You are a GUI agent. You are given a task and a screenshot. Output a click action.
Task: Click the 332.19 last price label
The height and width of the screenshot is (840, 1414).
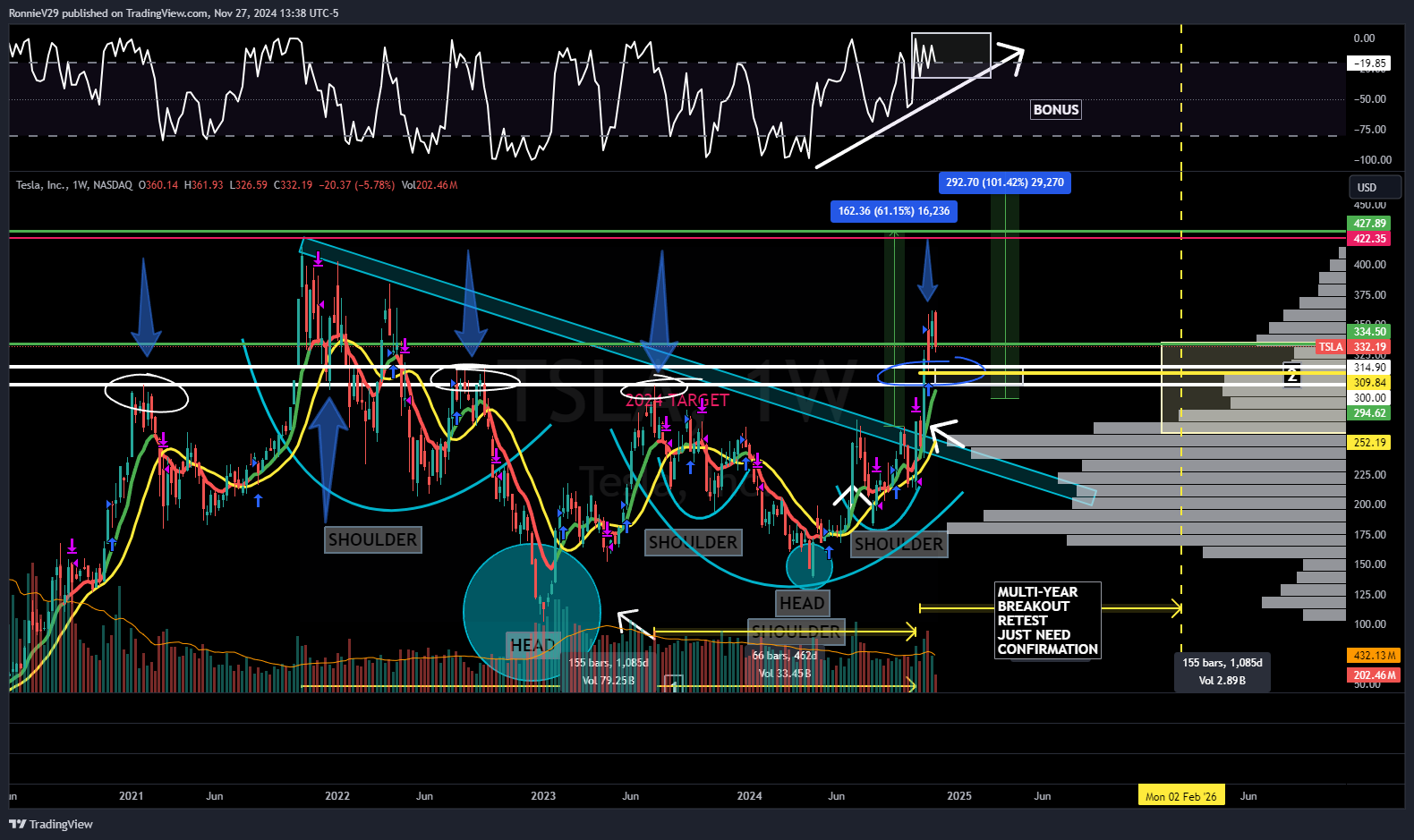1369,347
